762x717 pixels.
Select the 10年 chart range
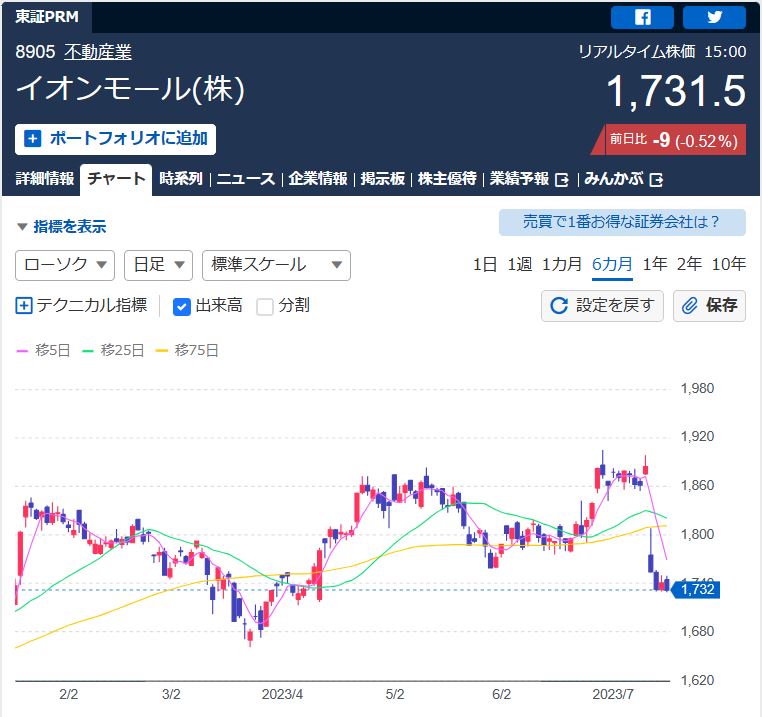[x=728, y=264]
